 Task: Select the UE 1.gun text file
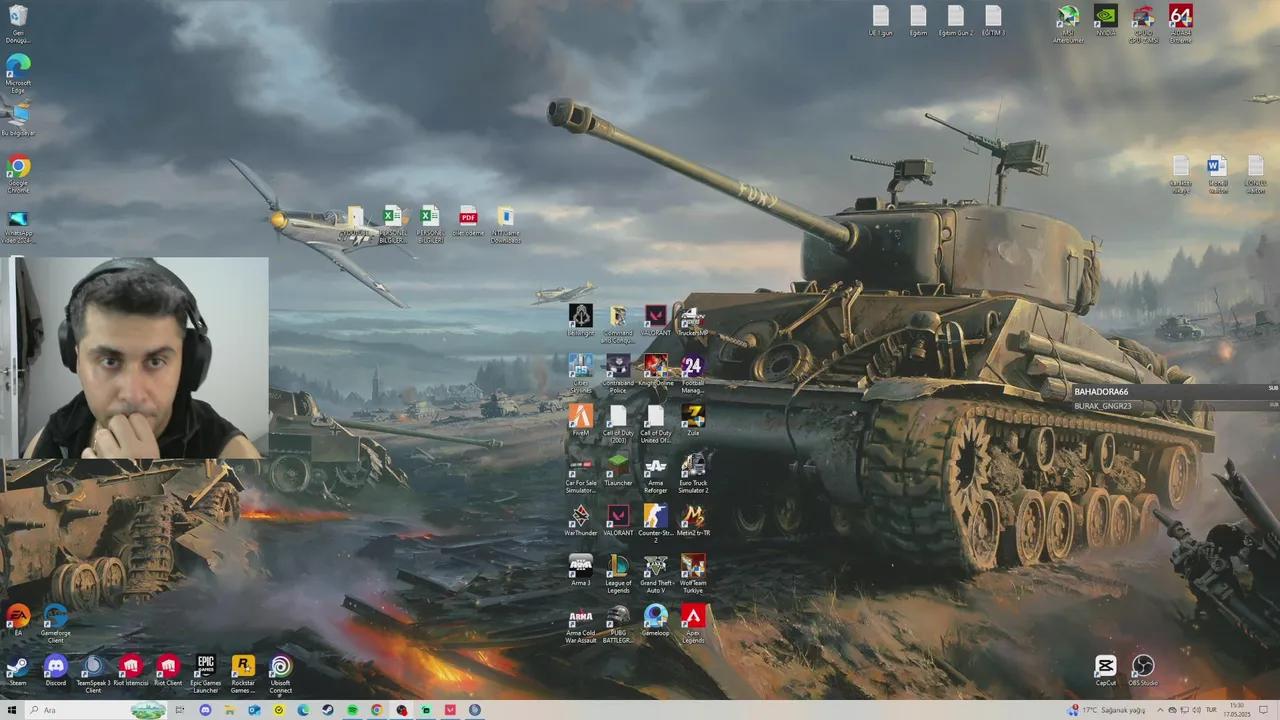tap(880, 21)
